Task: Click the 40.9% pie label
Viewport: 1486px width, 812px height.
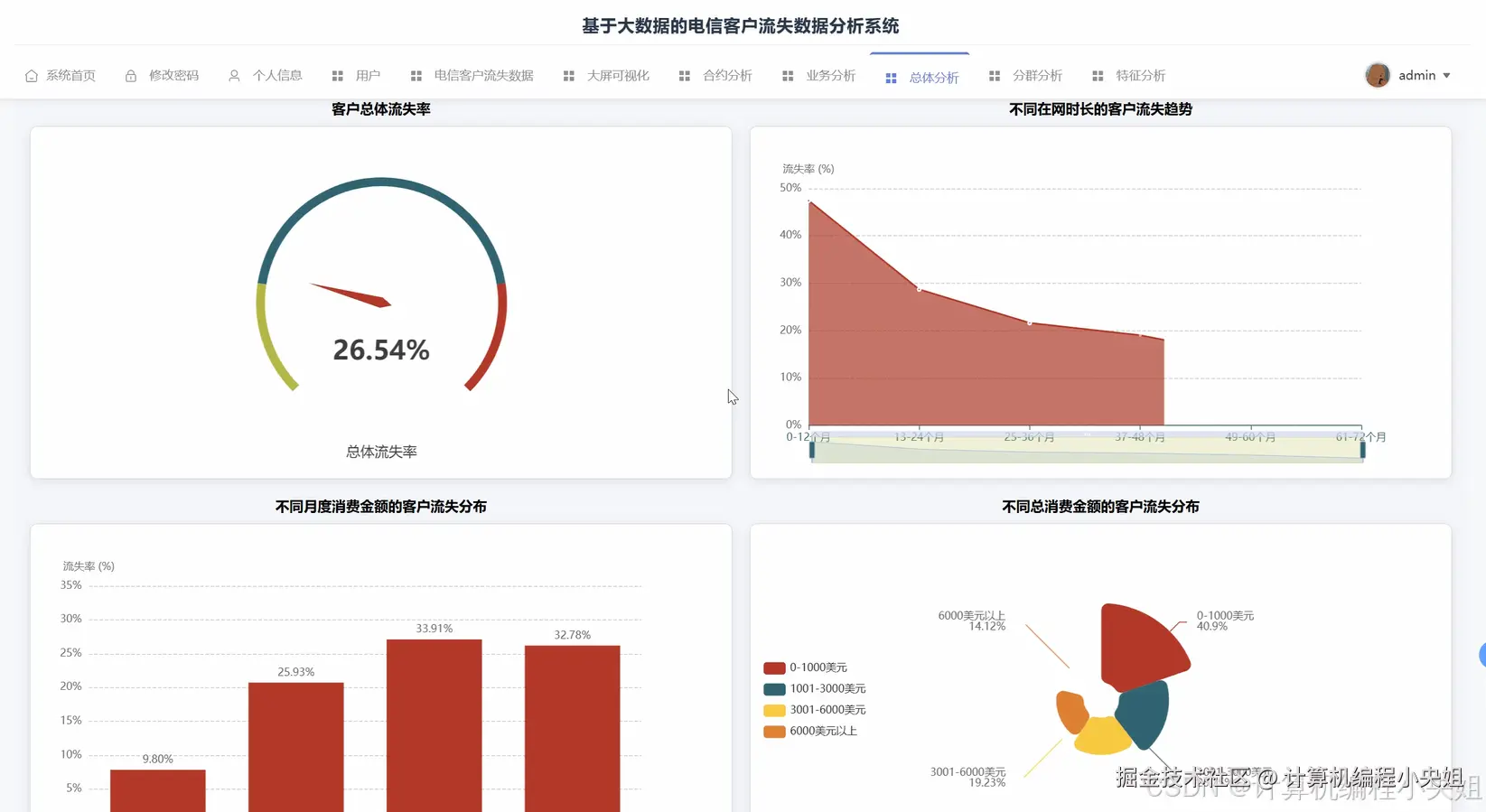Action: (x=1212, y=626)
